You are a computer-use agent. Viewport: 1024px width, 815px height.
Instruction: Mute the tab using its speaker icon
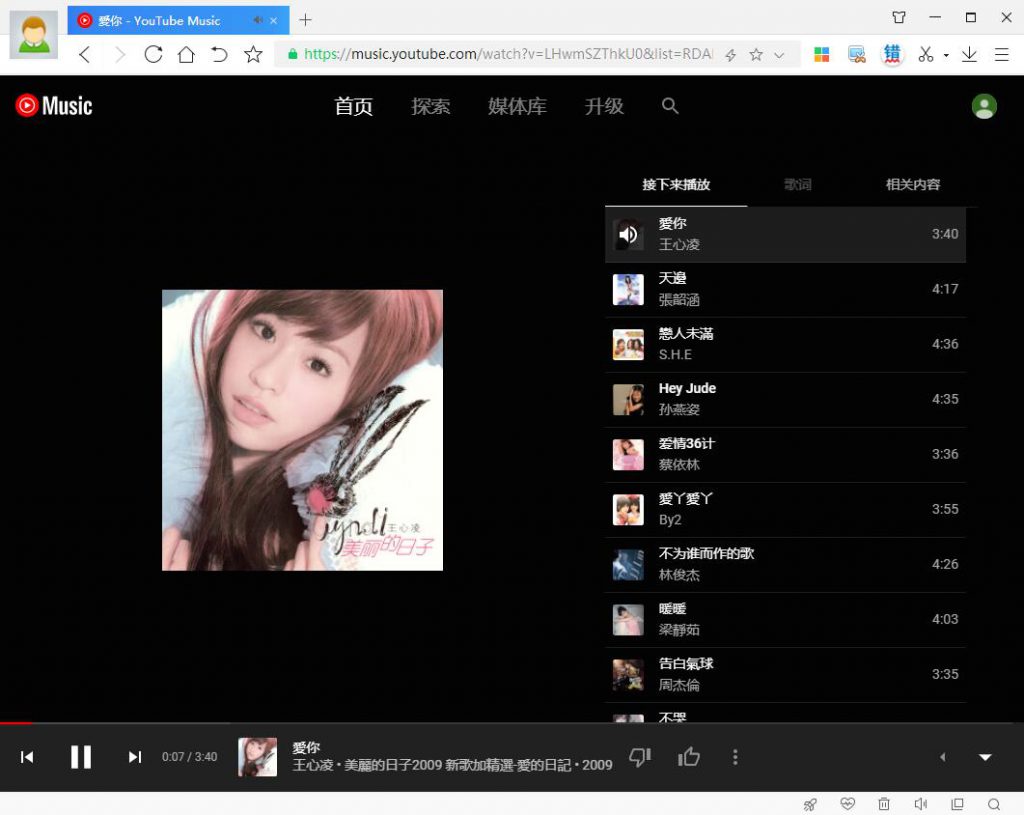click(x=258, y=20)
